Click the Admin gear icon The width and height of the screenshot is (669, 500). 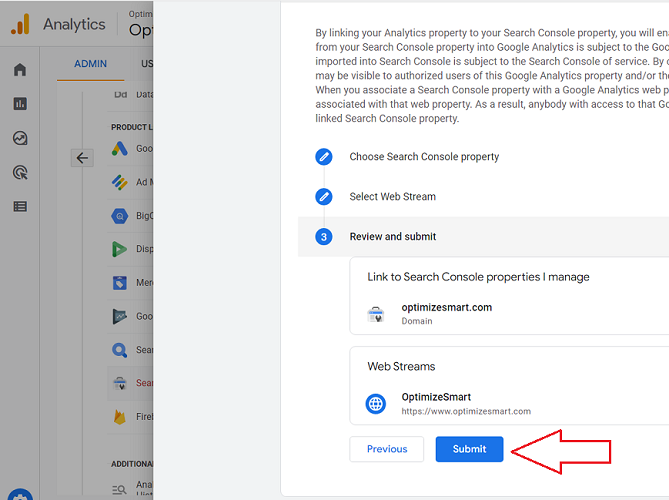(20, 495)
